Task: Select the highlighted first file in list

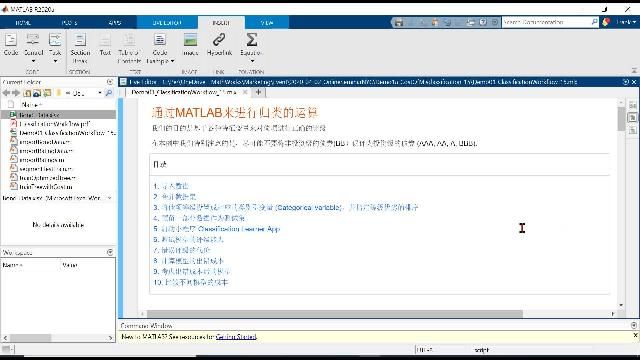Action: pos(58,115)
